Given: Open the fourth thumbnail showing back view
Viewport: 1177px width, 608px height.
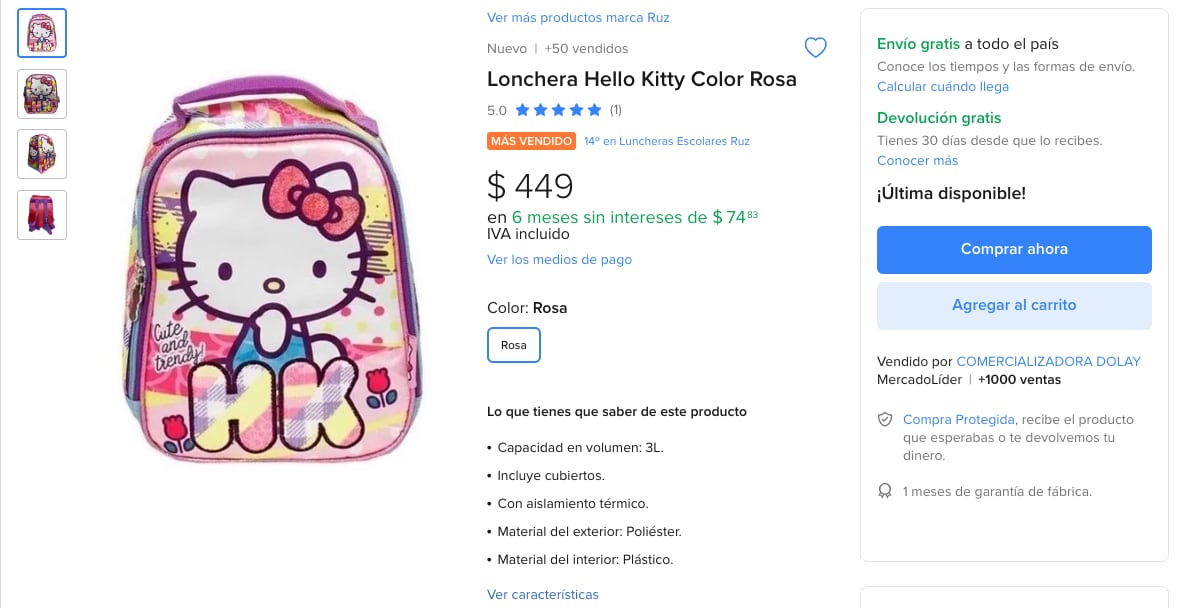Looking at the screenshot, I should (42, 214).
